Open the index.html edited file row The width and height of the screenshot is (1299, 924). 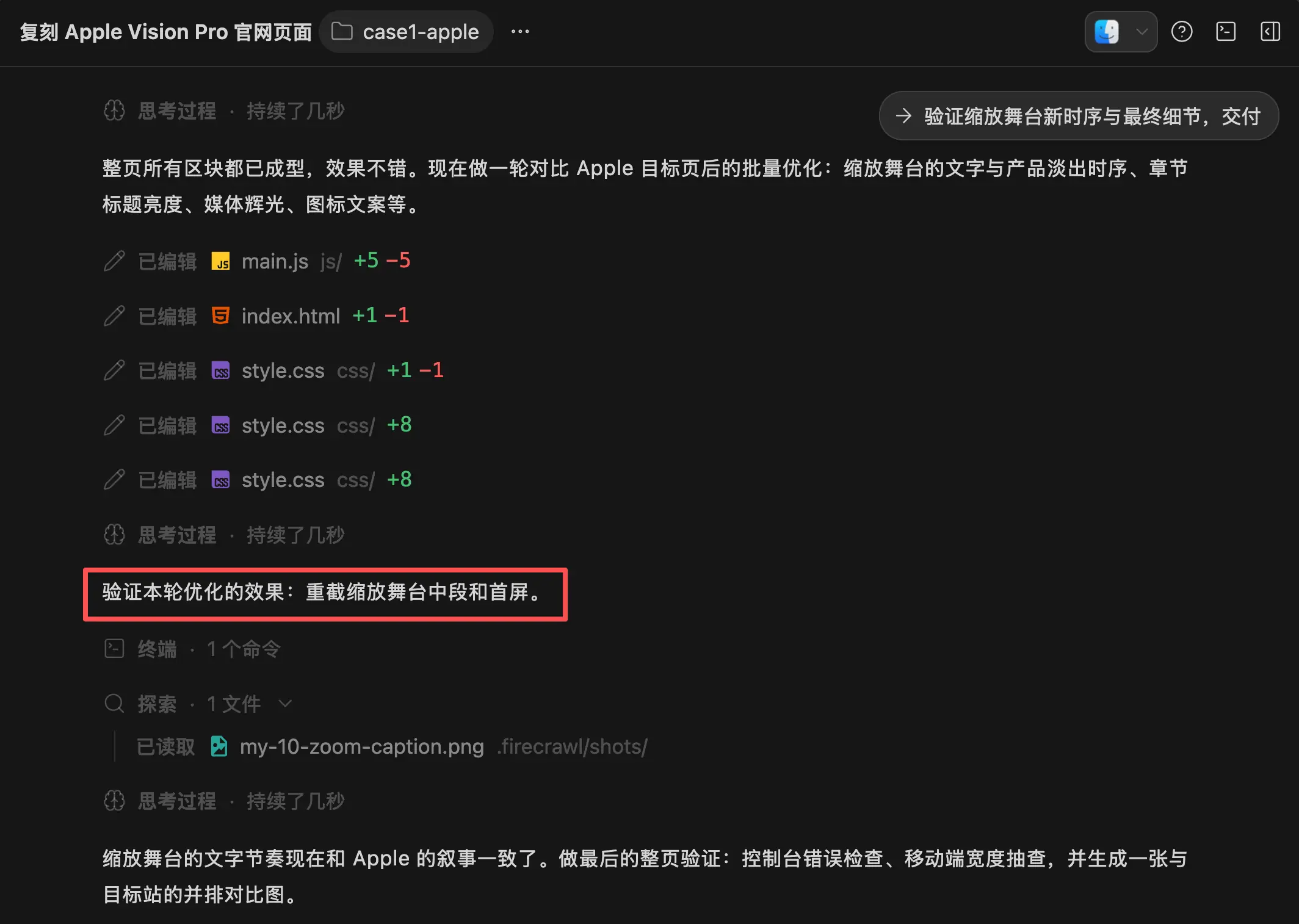click(x=256, y=316)
